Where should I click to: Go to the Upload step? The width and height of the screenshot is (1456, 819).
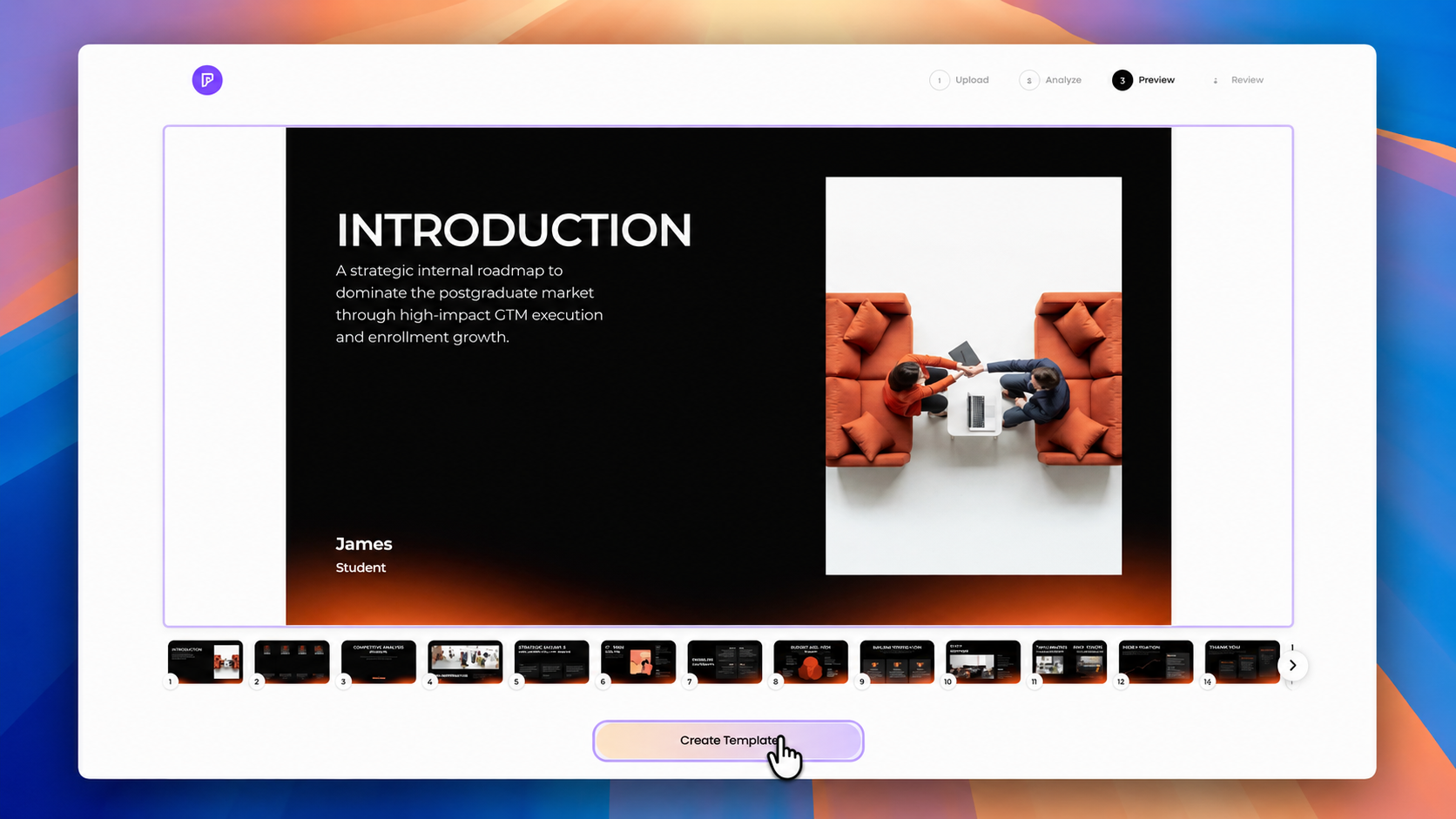[960, 80]
